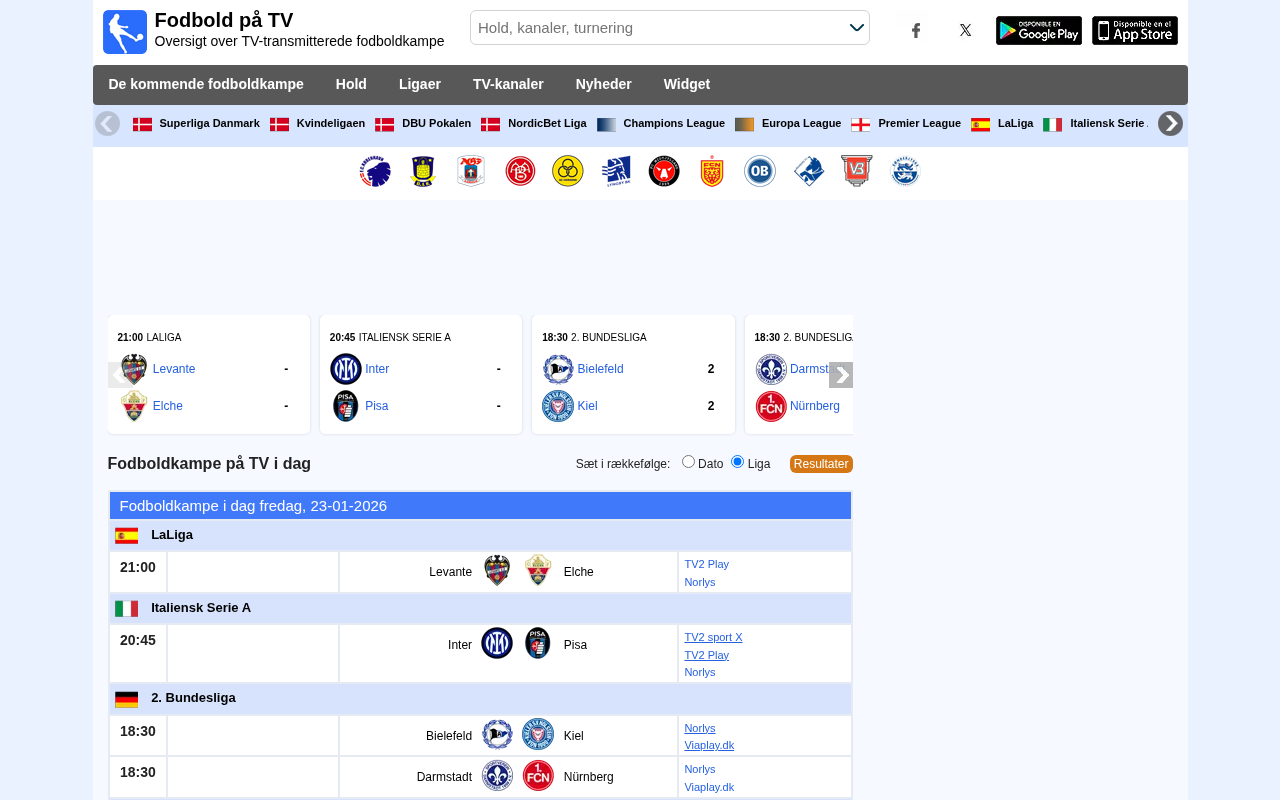Open the Brøndby IF club crest
The width and height of the screenshot is (1280, 800).
(x=423, y=172)
